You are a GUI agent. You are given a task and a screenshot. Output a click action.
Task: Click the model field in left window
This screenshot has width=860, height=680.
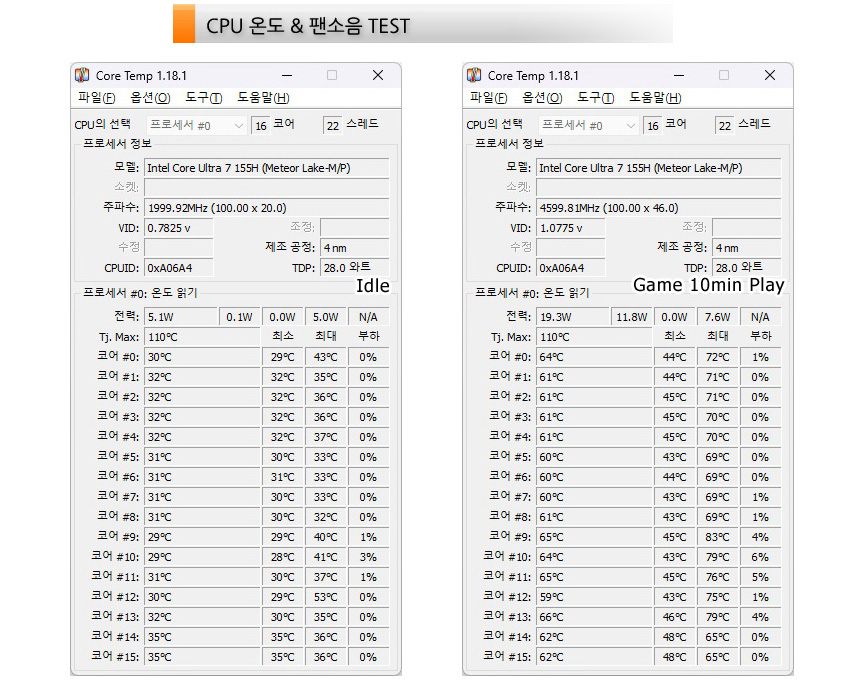click(x=267, y=168)
